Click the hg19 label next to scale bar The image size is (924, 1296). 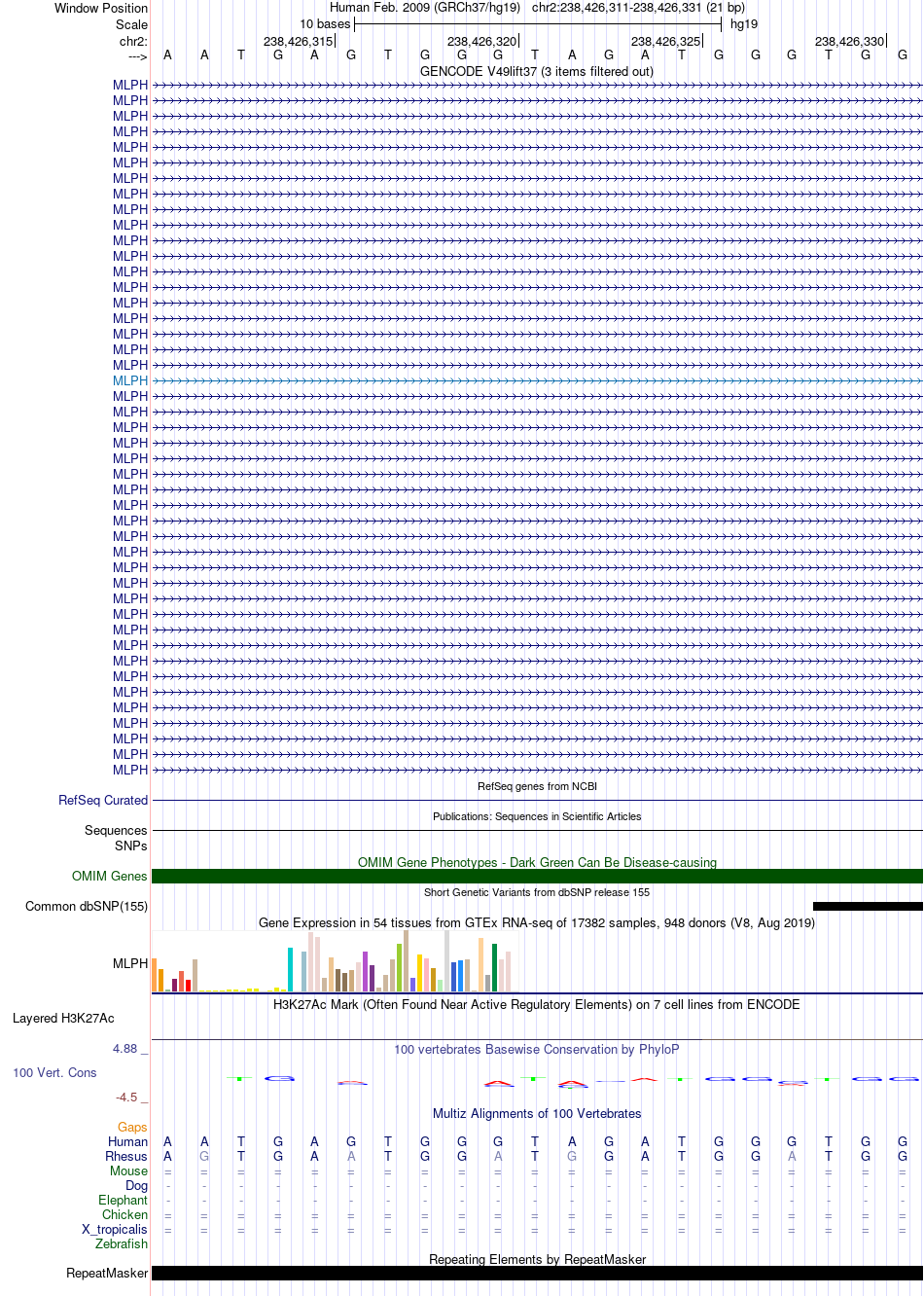[x=744, y=24]
